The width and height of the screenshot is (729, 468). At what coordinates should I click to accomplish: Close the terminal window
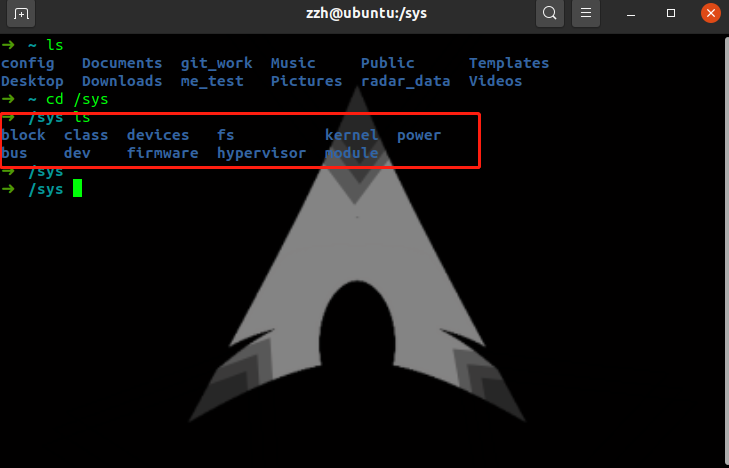coord(711,13)
